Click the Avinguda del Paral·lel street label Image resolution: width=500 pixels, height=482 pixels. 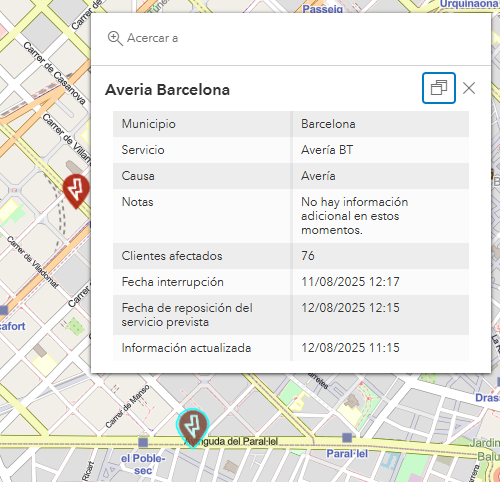point(232,442)
